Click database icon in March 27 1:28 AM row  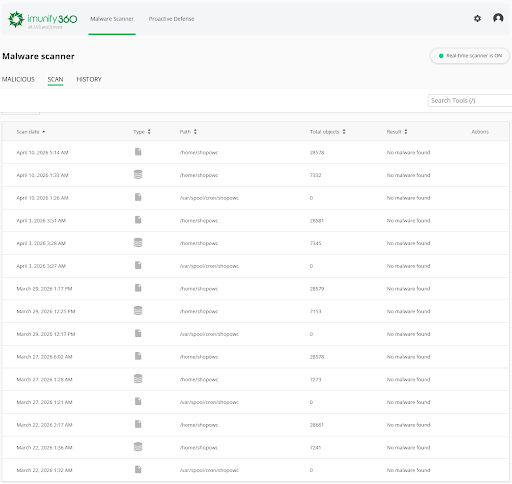click(x=138, y=379)
